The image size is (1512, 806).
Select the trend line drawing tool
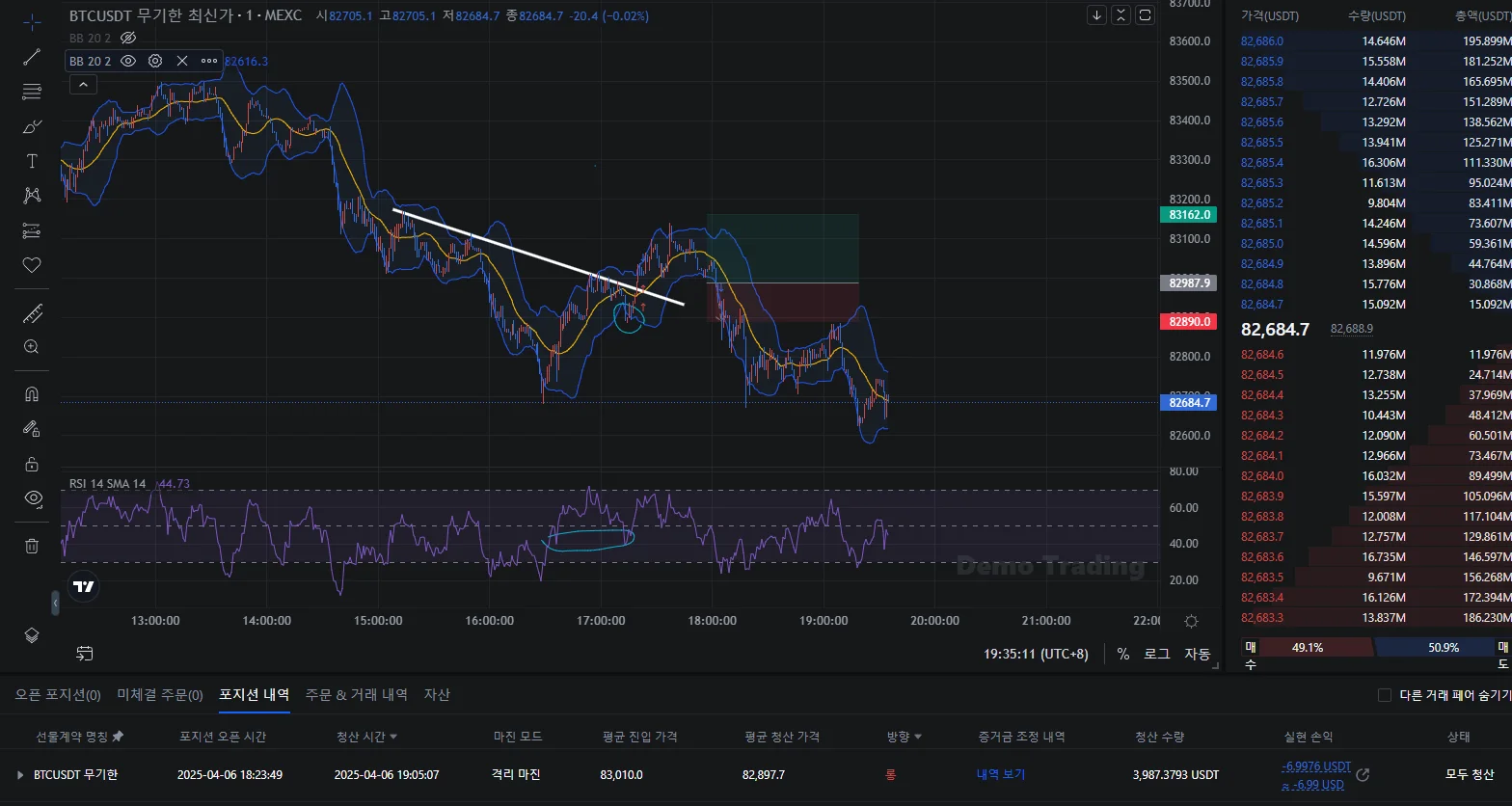pyautogui.click(x=32, y=57)
